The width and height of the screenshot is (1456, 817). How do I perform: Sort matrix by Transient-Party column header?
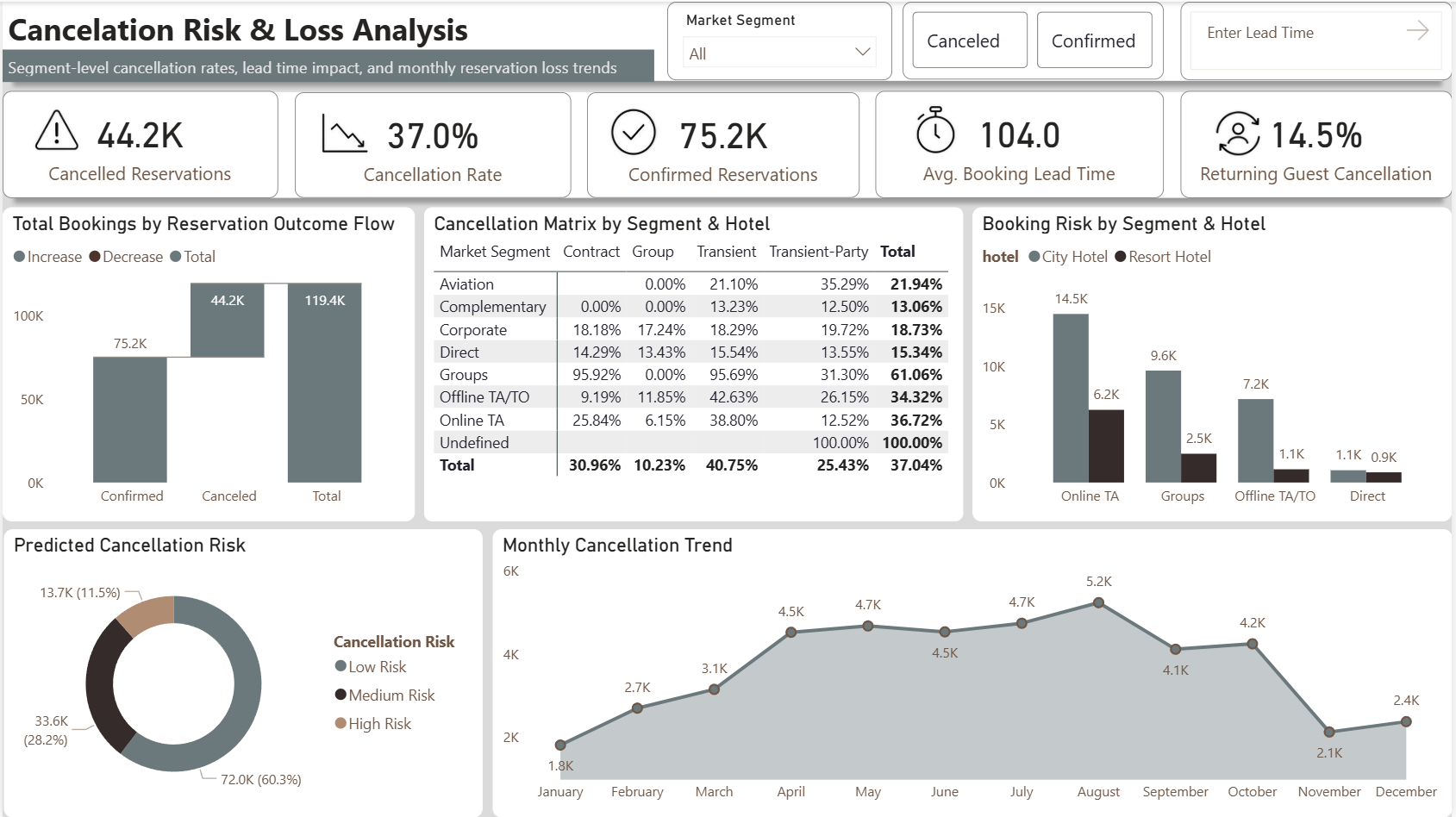[818, 252]
